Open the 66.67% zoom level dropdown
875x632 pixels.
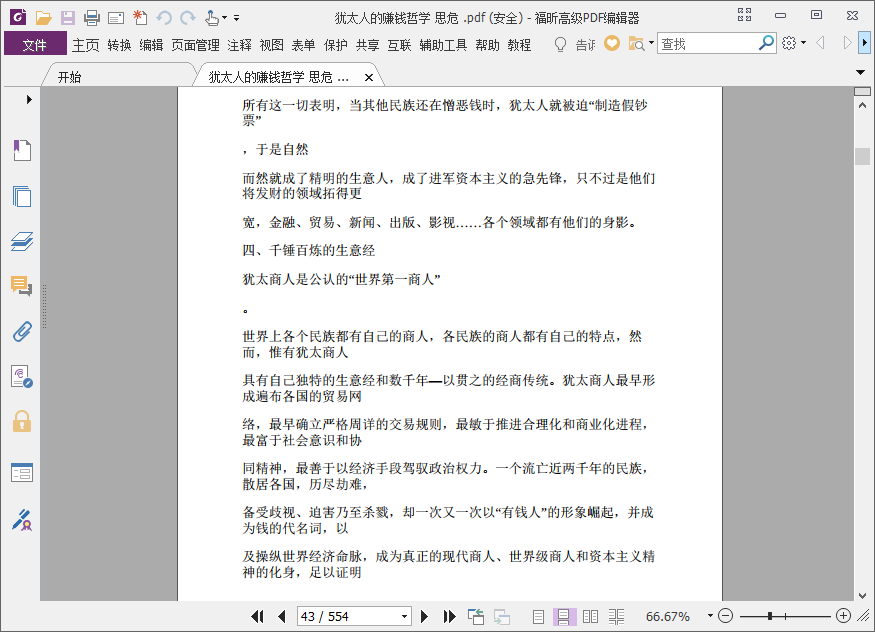[710, 616]
